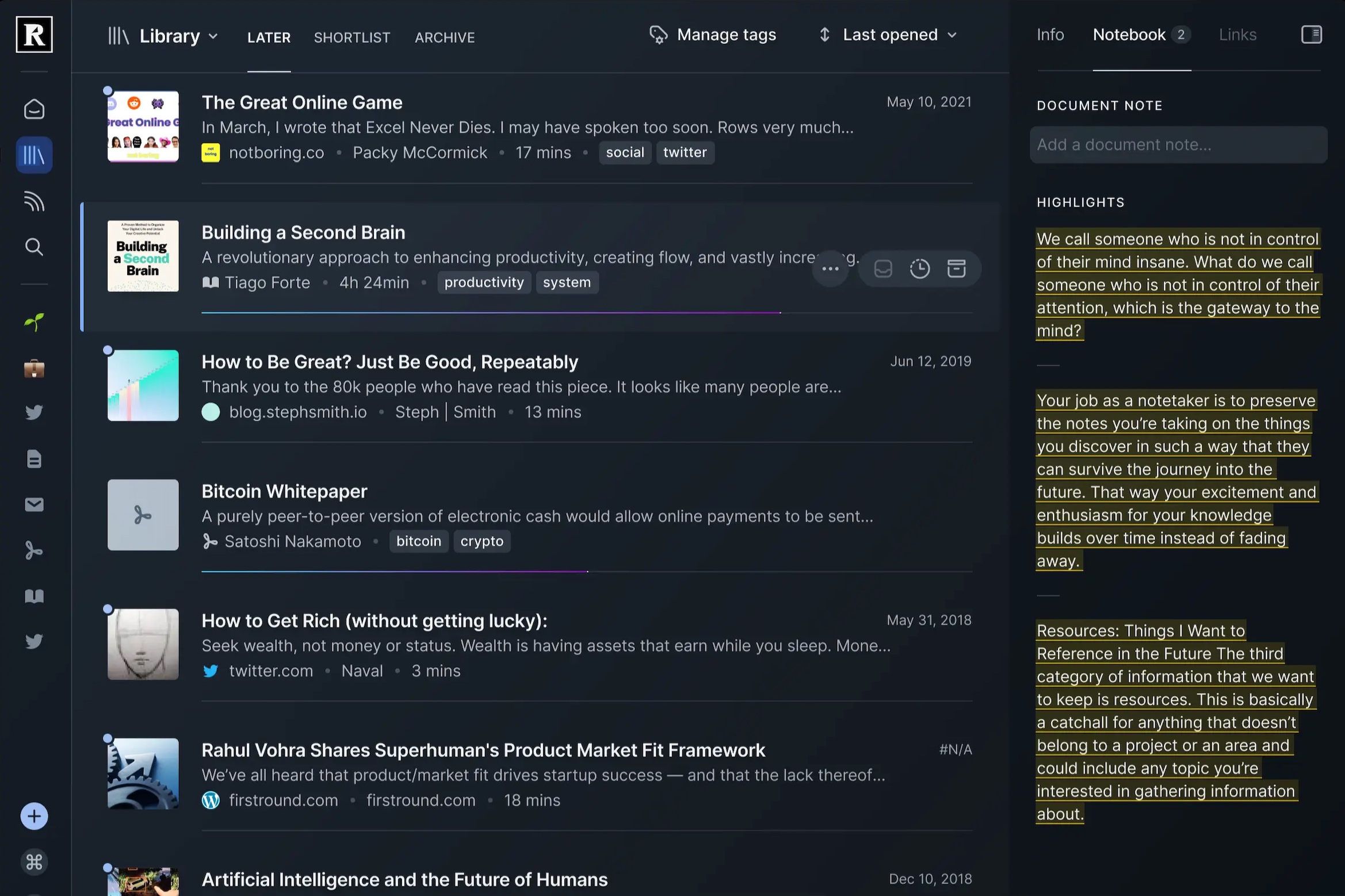This screenshot has width=1345, height=896.
Task: Click the RSS Feed sidebar icon
Action: pos(34,201)
